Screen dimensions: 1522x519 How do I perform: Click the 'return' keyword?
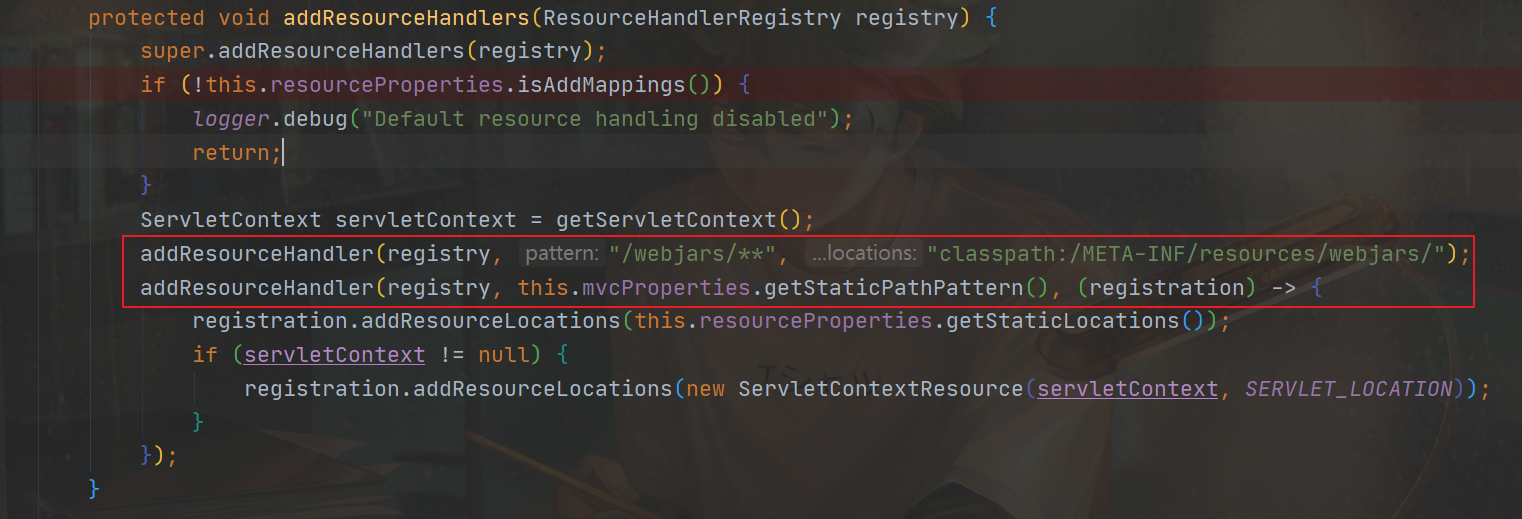pos(231,152)
